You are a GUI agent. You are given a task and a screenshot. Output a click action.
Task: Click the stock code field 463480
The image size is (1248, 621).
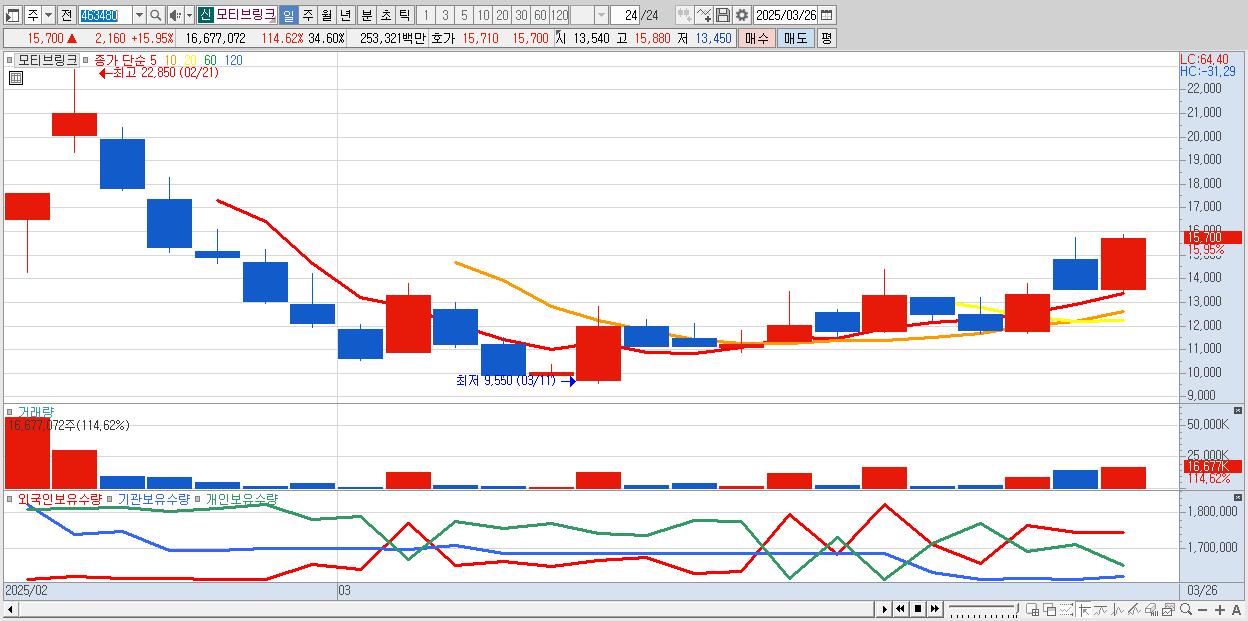coord(105,15)
